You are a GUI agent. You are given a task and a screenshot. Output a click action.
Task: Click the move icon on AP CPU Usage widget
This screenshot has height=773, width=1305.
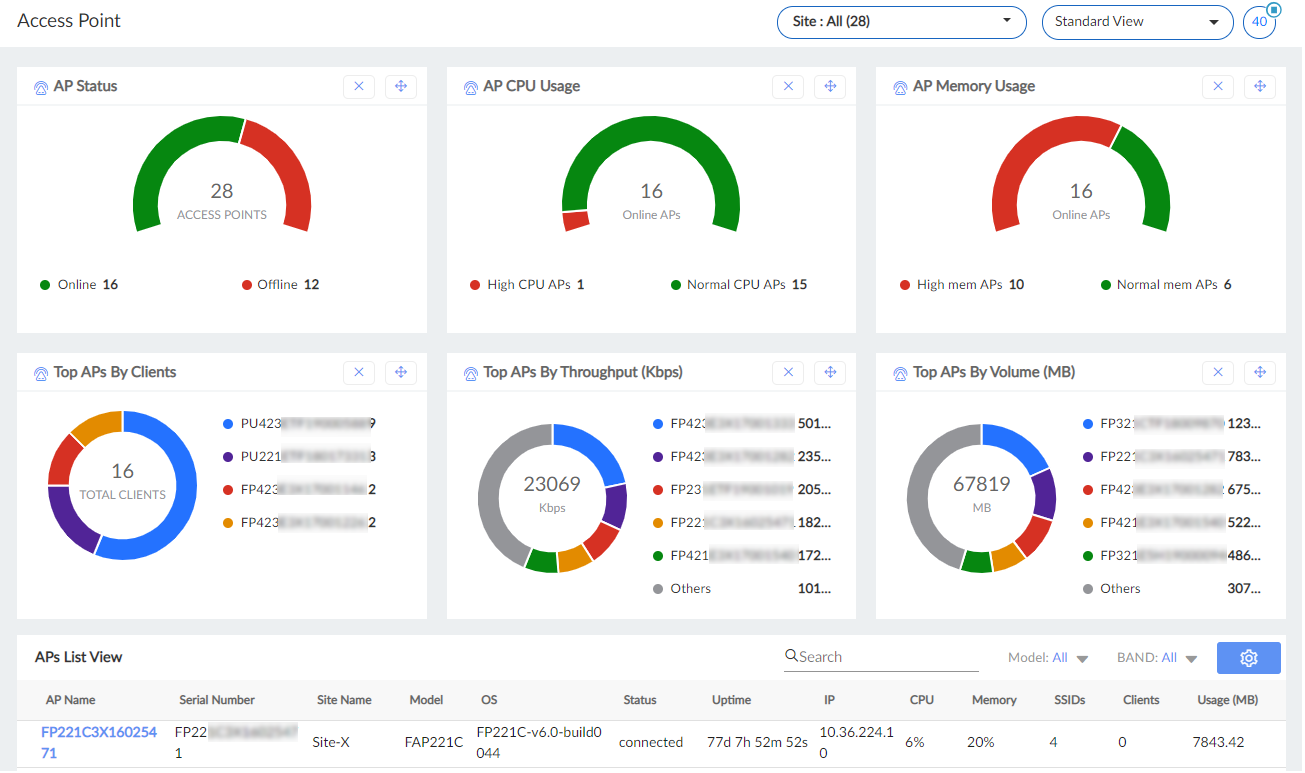pyautogui.click(x=830, y=86)
